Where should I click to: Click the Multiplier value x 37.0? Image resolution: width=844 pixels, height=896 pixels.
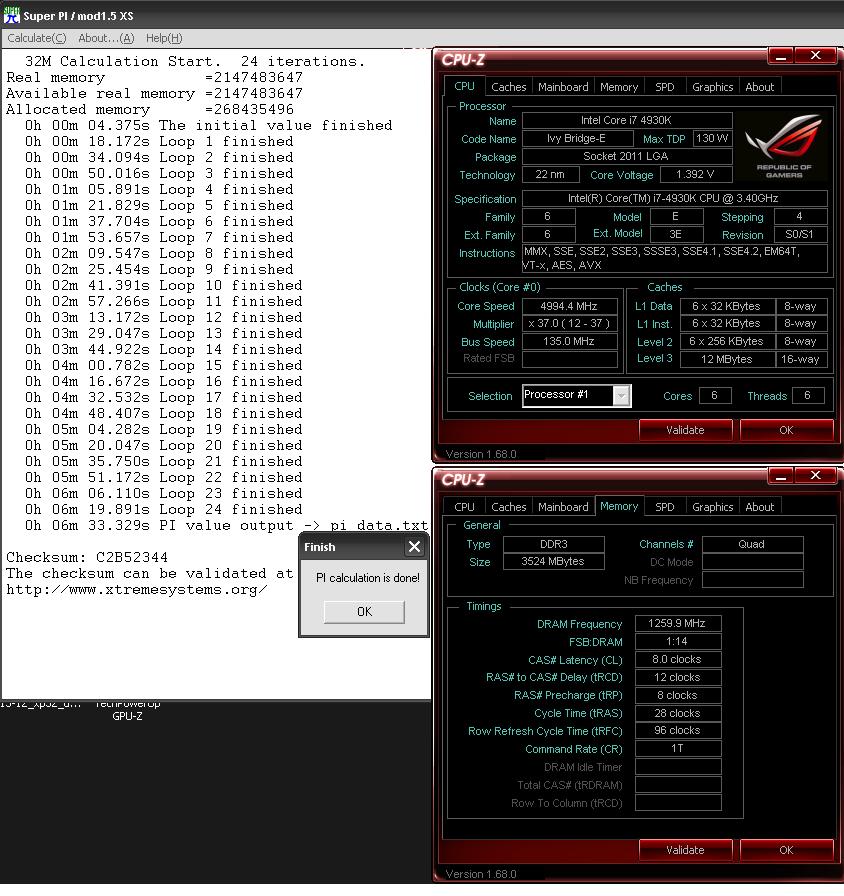570,323
